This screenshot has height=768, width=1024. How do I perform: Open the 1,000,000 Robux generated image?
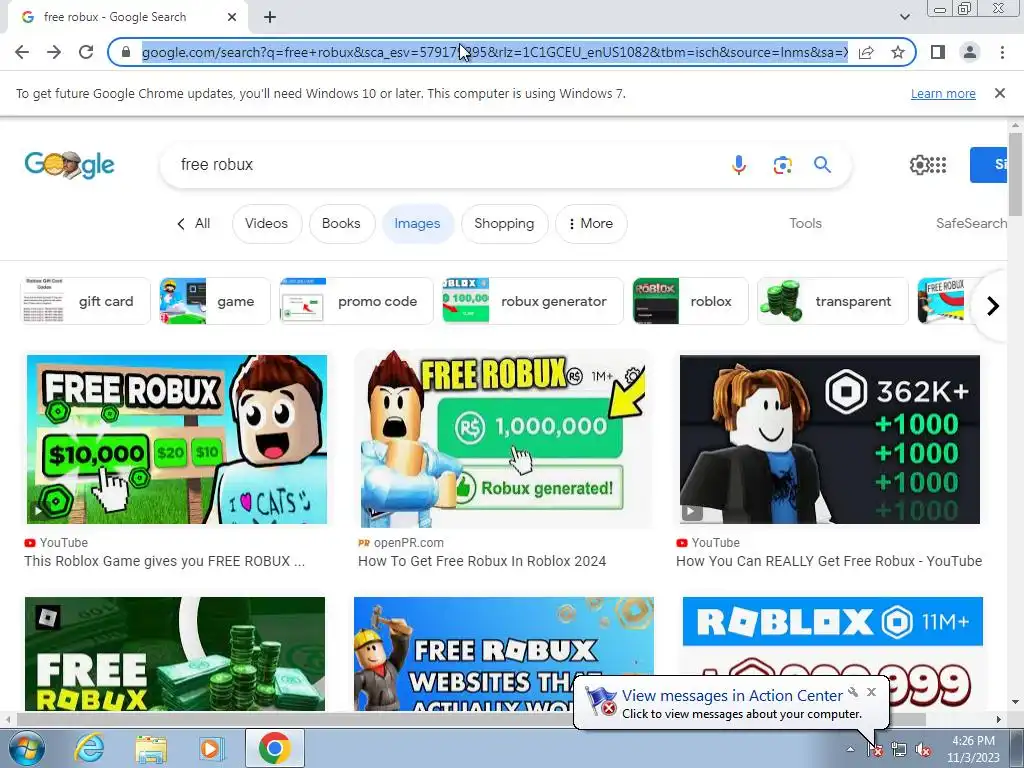point(503,439)
